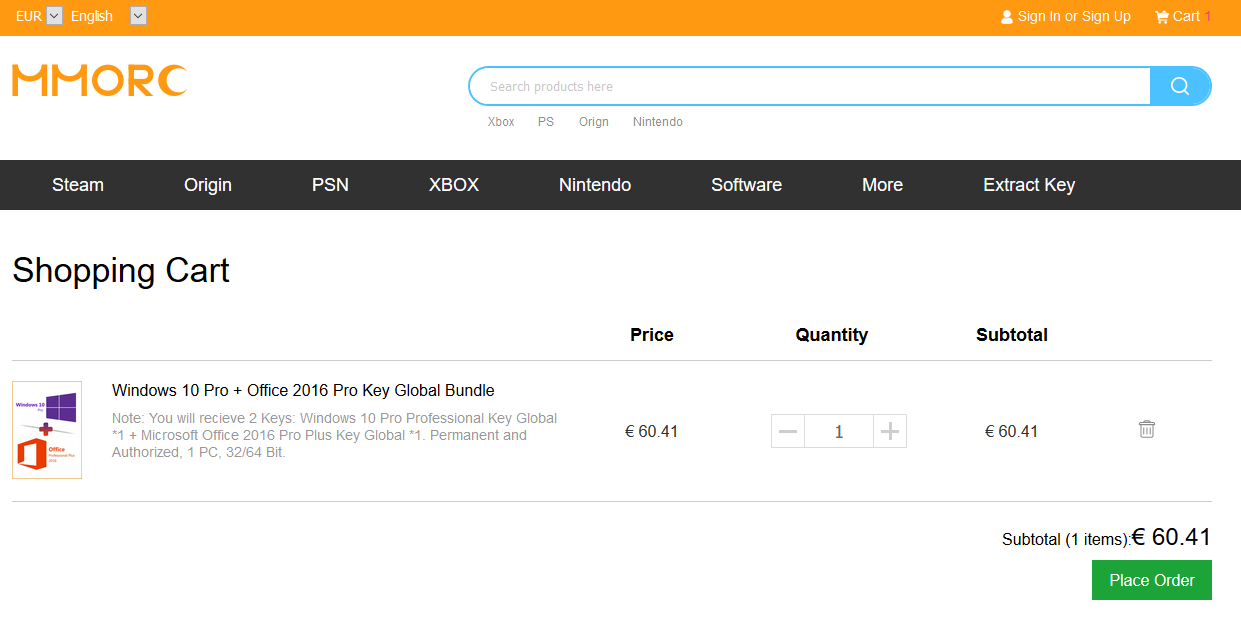
Task: Open the EUR currency dropdown
Action: pyautogui.click(x=54, y=16)
